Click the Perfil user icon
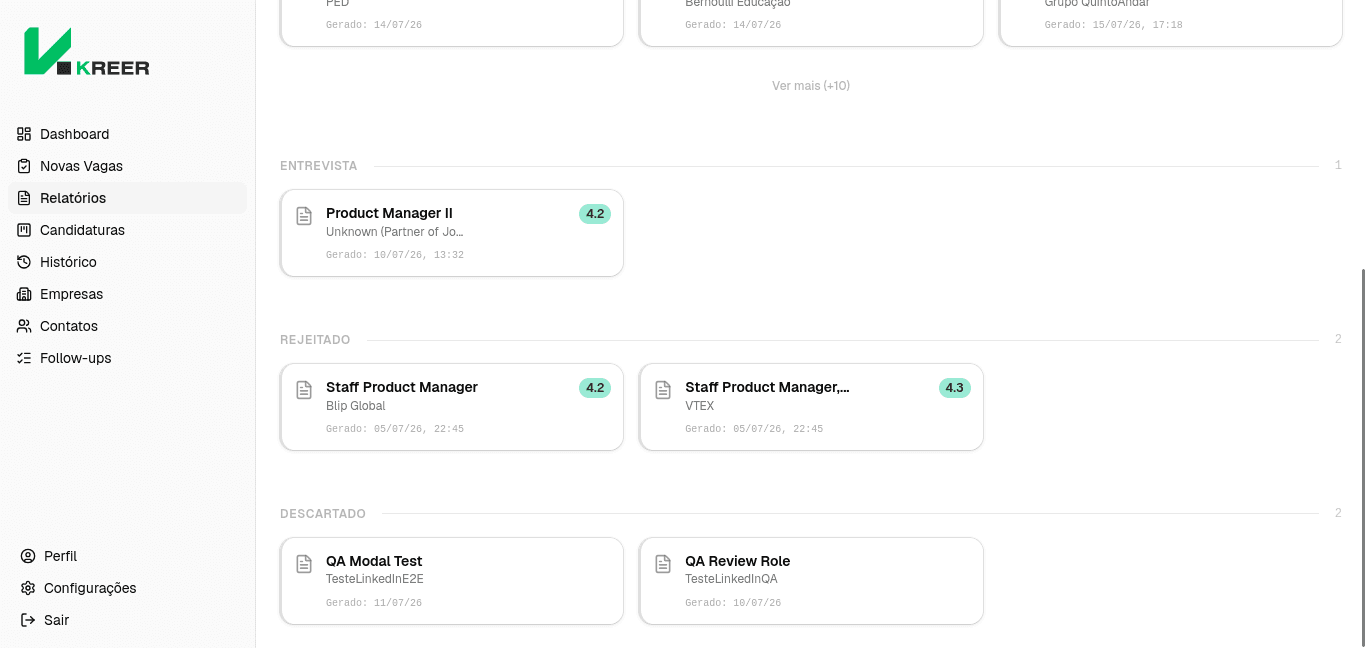The height and width of the screenshot is (648, 1366). click(x=28, y=556)
